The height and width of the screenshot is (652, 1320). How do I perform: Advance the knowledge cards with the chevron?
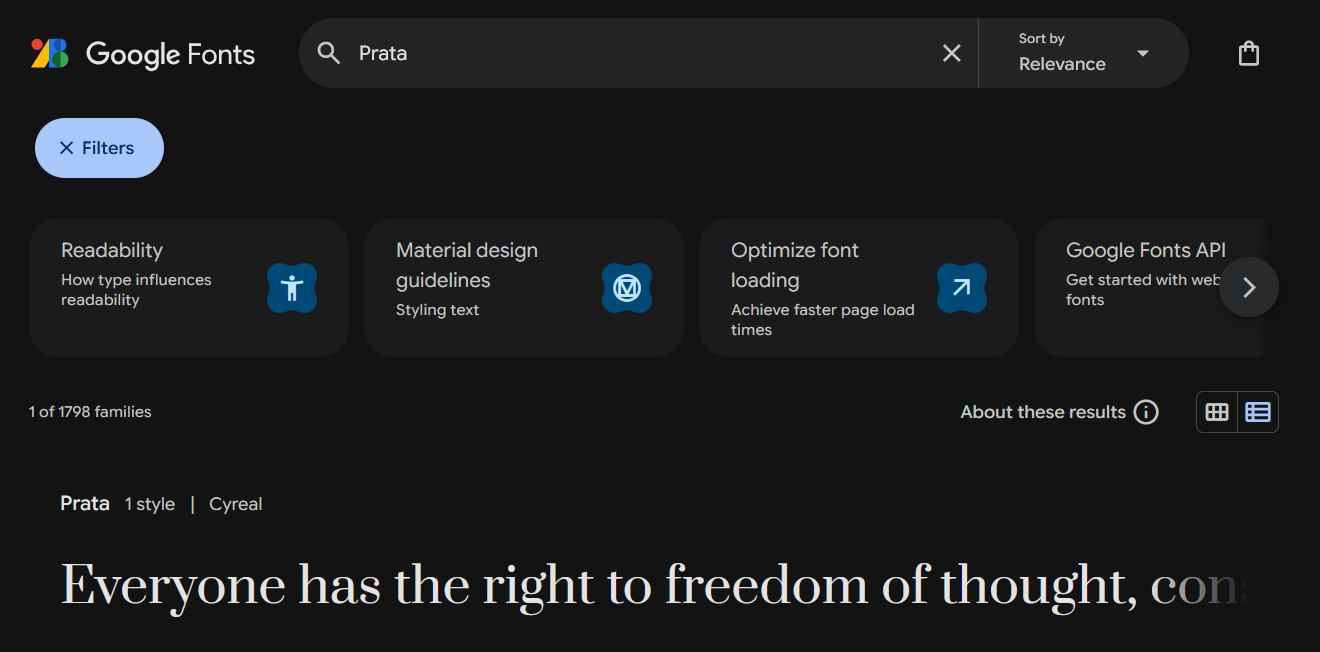(1248, 287)
